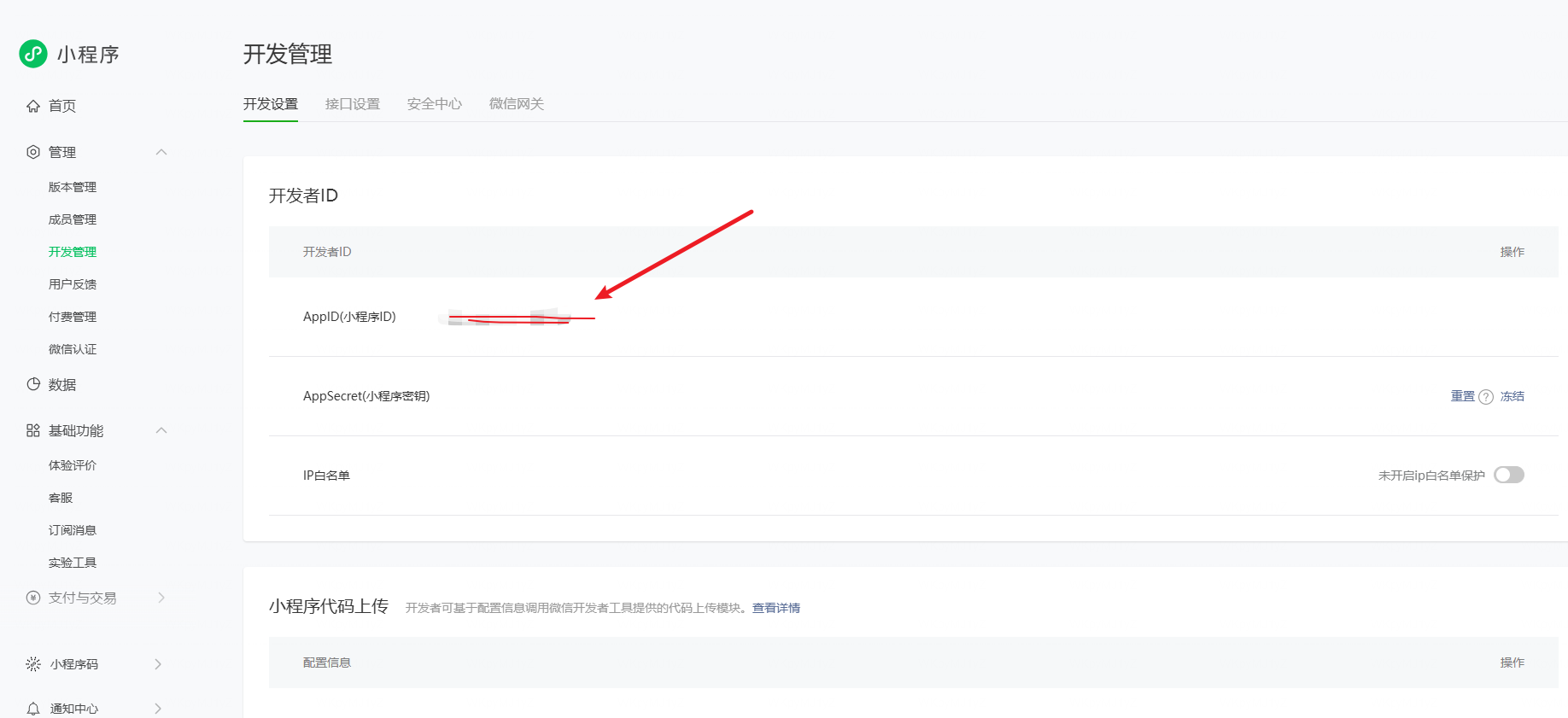Open 微信认证 in the sidebar
1568x718 pixels.
73,349
